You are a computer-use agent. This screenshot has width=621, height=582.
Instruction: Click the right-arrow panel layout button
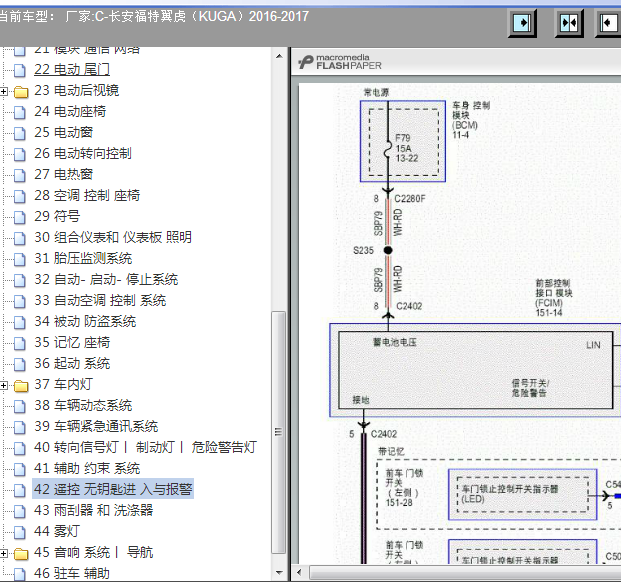point(522,23)
